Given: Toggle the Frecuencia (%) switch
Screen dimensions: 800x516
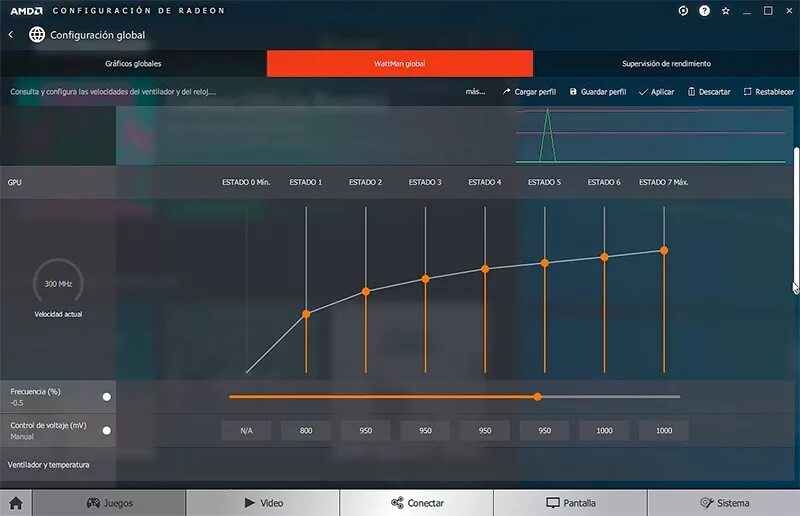Looking at the screenshot, I should (107, 397).
